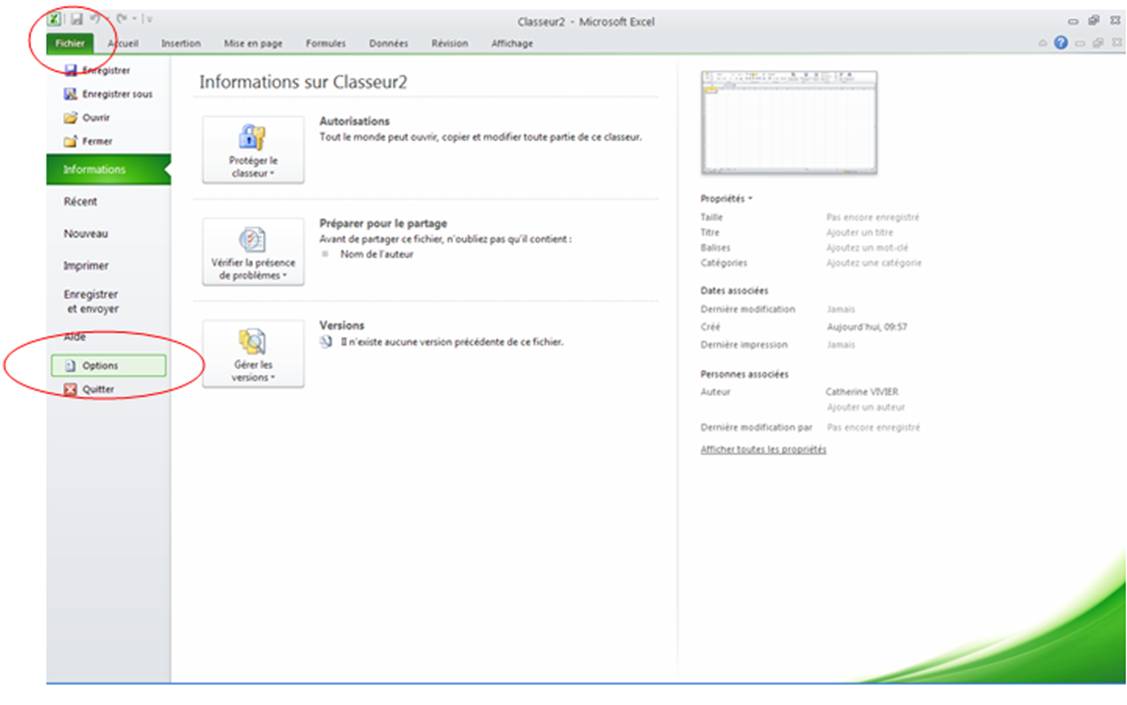Select the Données ribbon tab

[388, 43]
